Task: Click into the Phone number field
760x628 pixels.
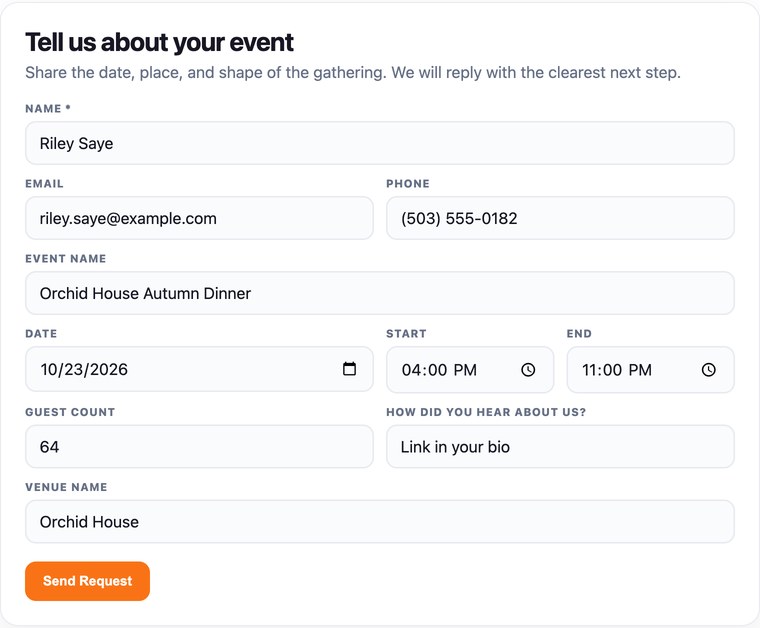Action: (560, 218)
